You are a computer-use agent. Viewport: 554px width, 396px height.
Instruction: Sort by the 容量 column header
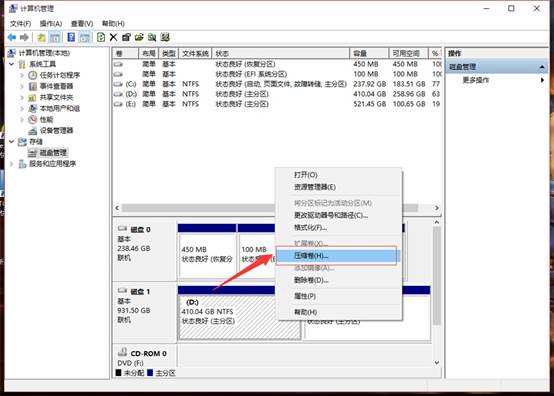pos(369,53)
